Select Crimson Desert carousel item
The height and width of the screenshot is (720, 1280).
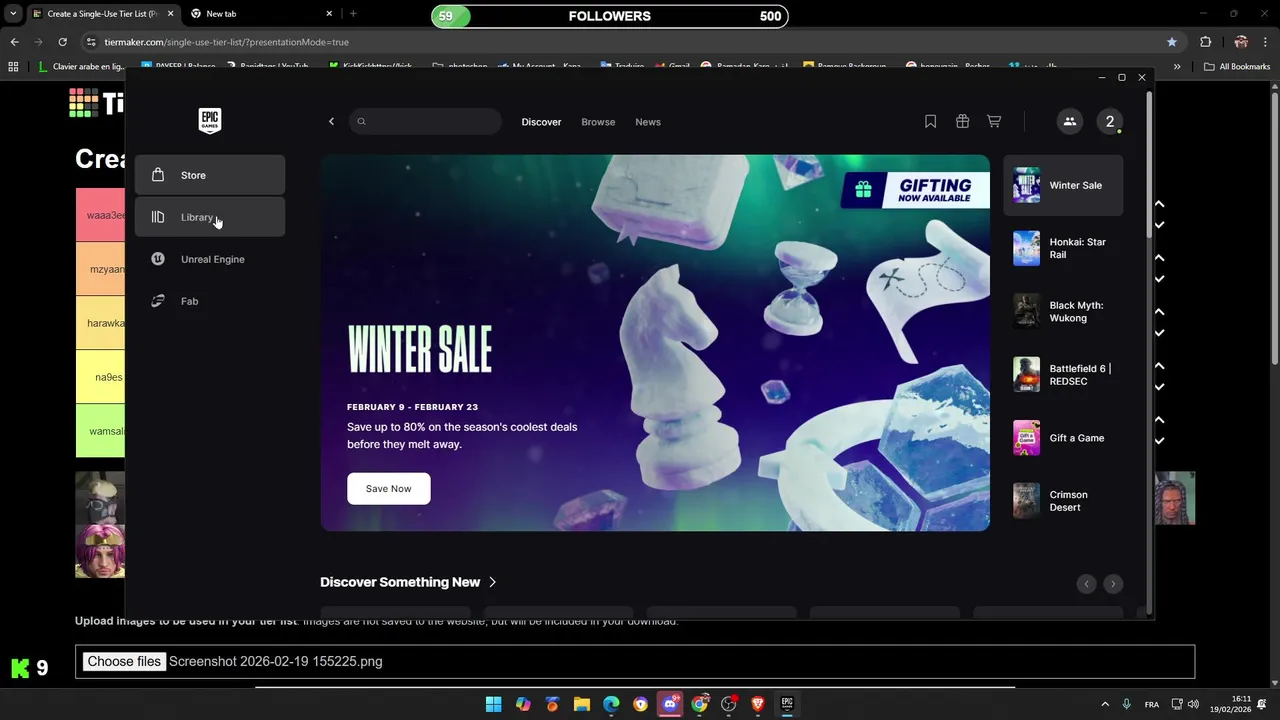[x=1063, y=501]
